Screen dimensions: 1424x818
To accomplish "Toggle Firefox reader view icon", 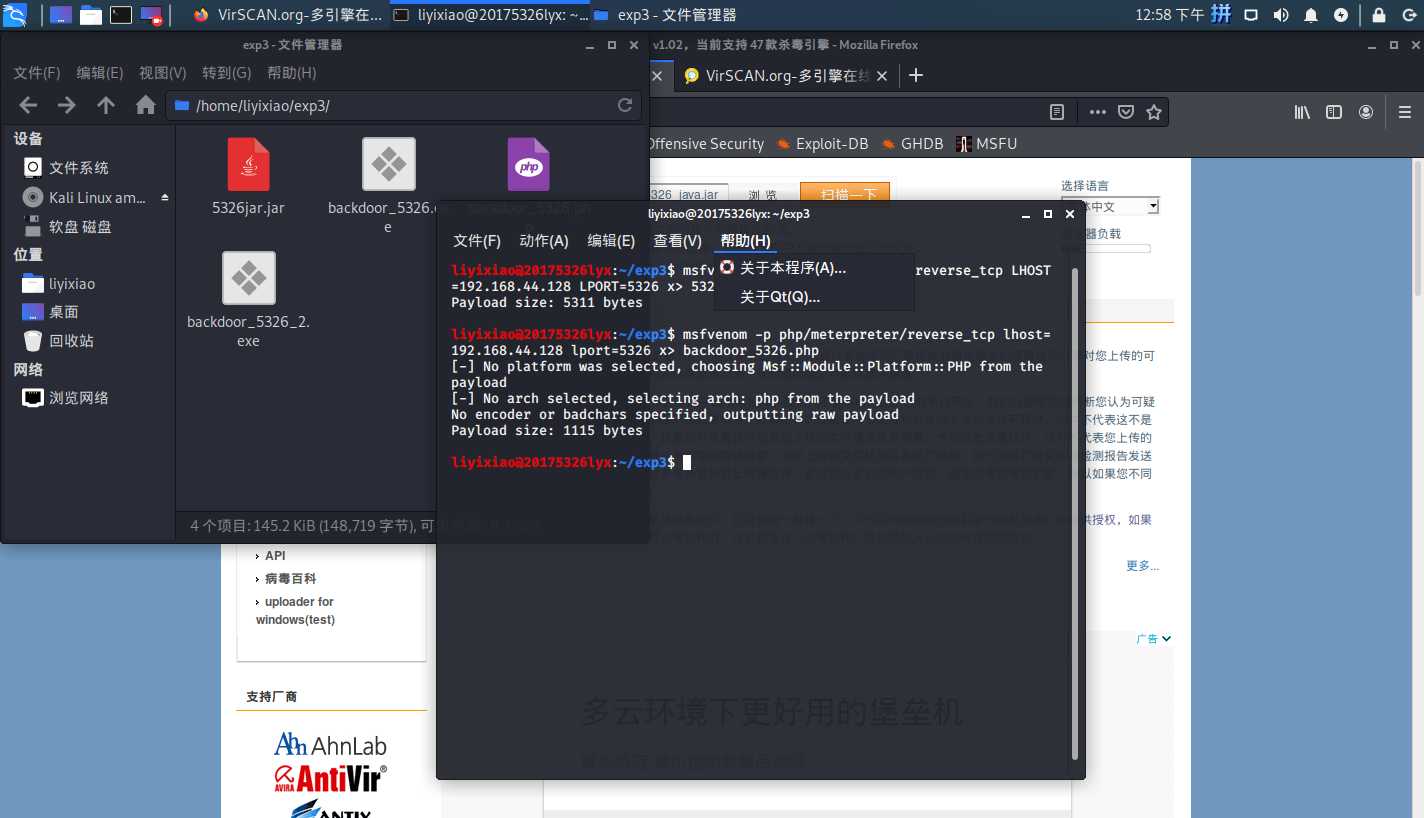I will point(1057,113).
